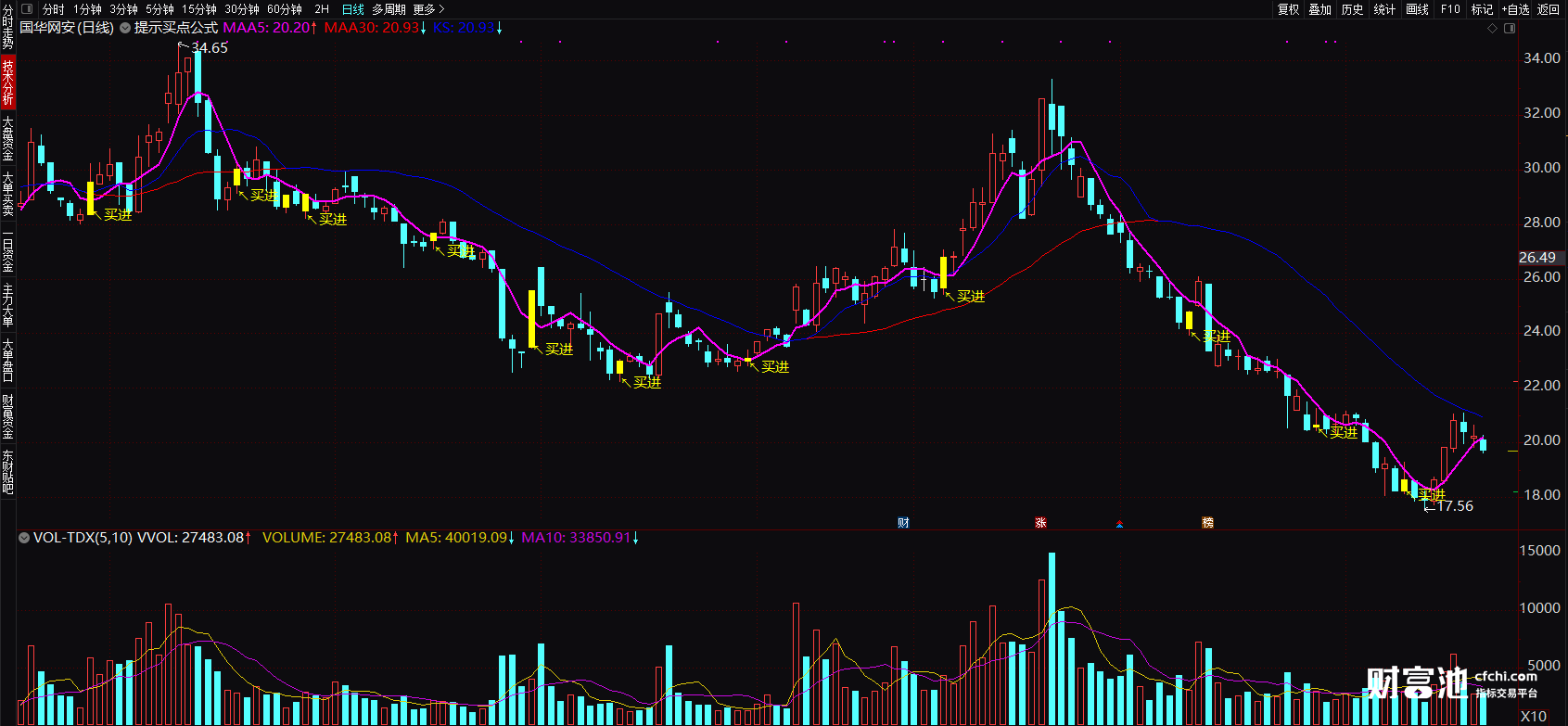The width and height of the screenshot is (1568, 726).
Task: Click the 34.65 high price label
Action: (210, 48)
